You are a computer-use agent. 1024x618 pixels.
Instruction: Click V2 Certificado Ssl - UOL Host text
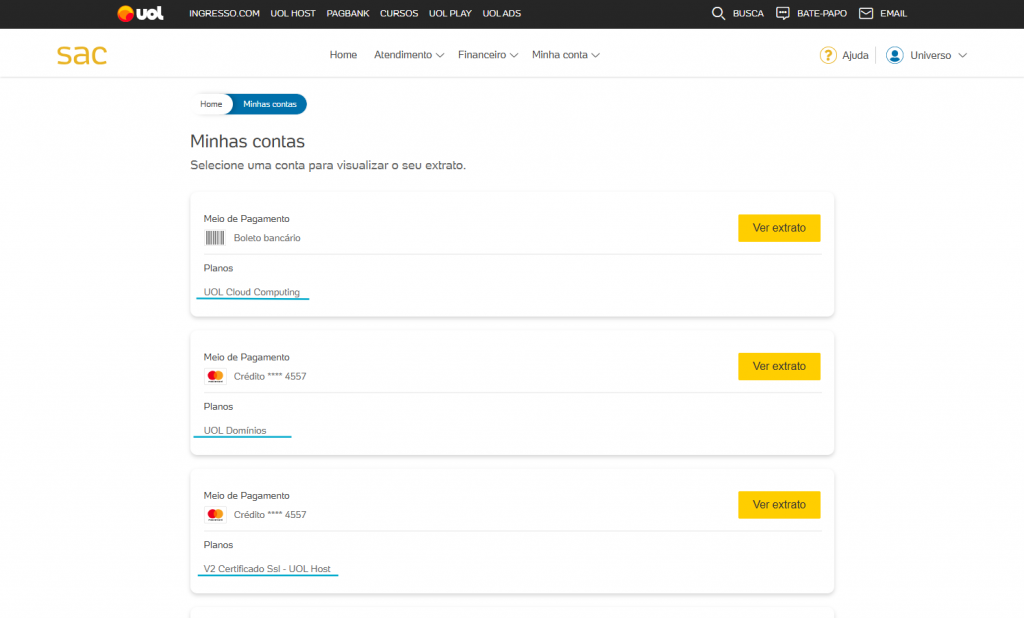coord(266,569)
